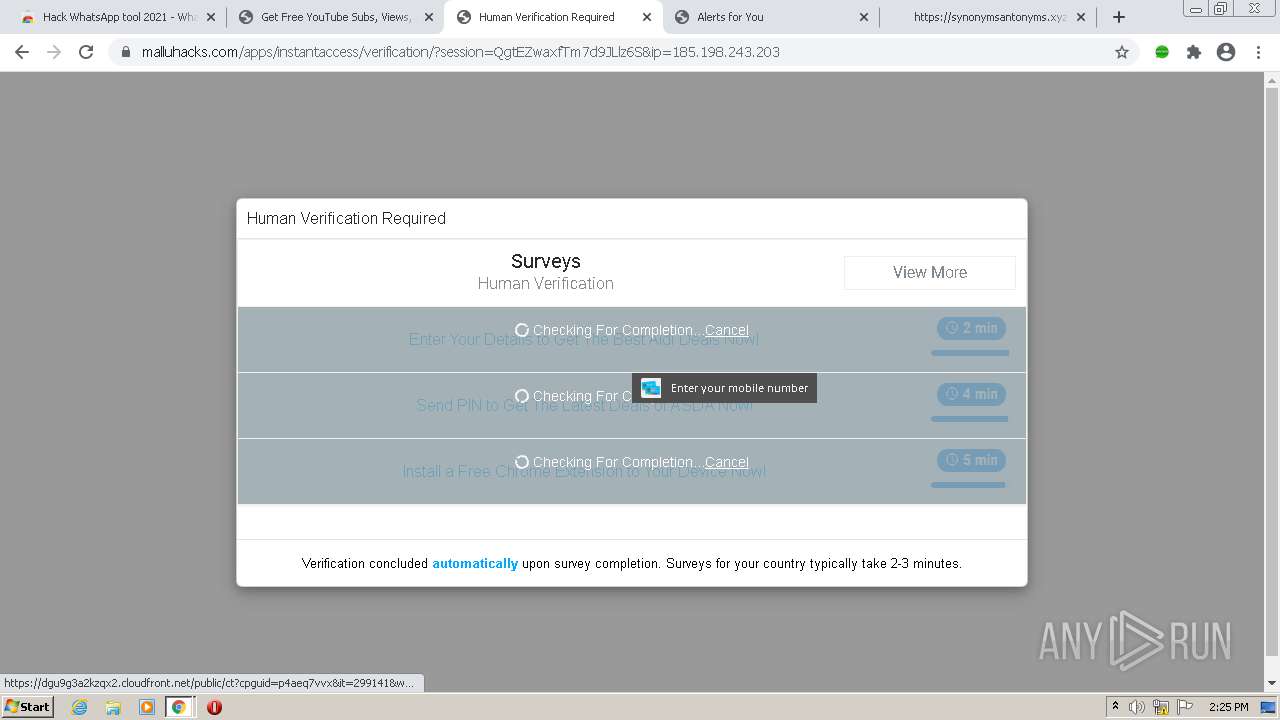The image size is (1280, 720).
Task: Click the page scrollbar up arrow
Action: [x=1272, y=80]
